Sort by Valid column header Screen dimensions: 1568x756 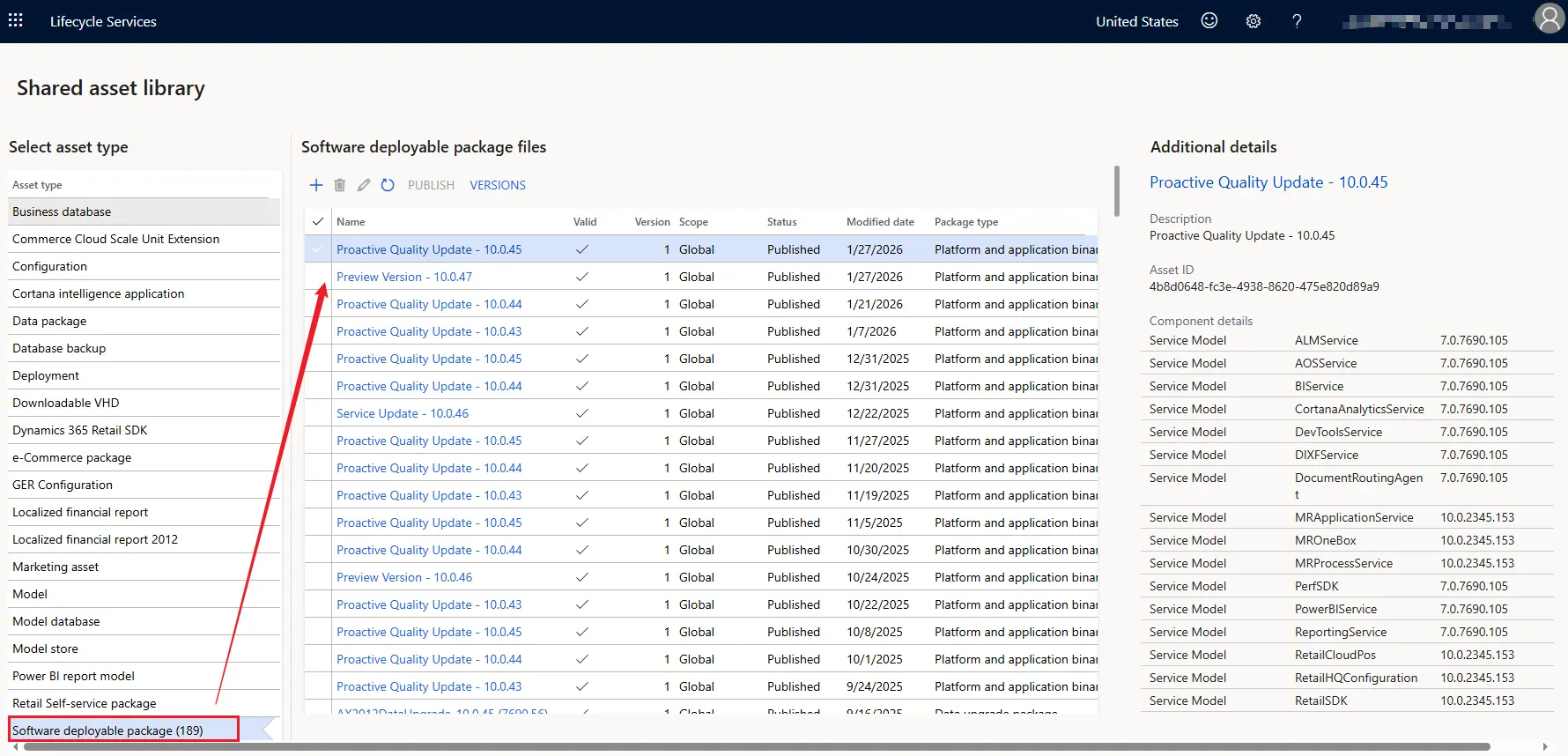click(585, 222)
